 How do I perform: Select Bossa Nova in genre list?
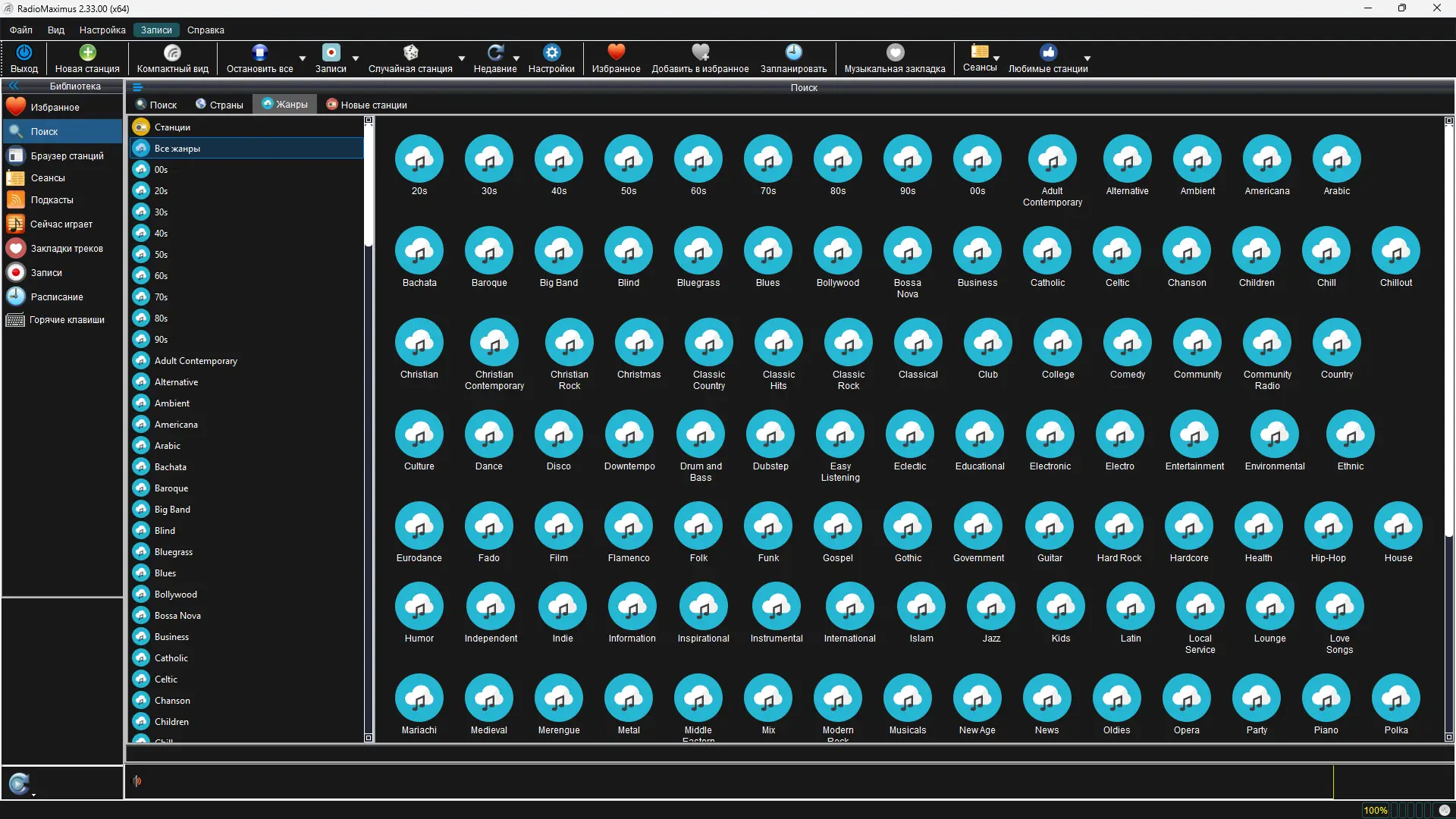pos(177,616)
